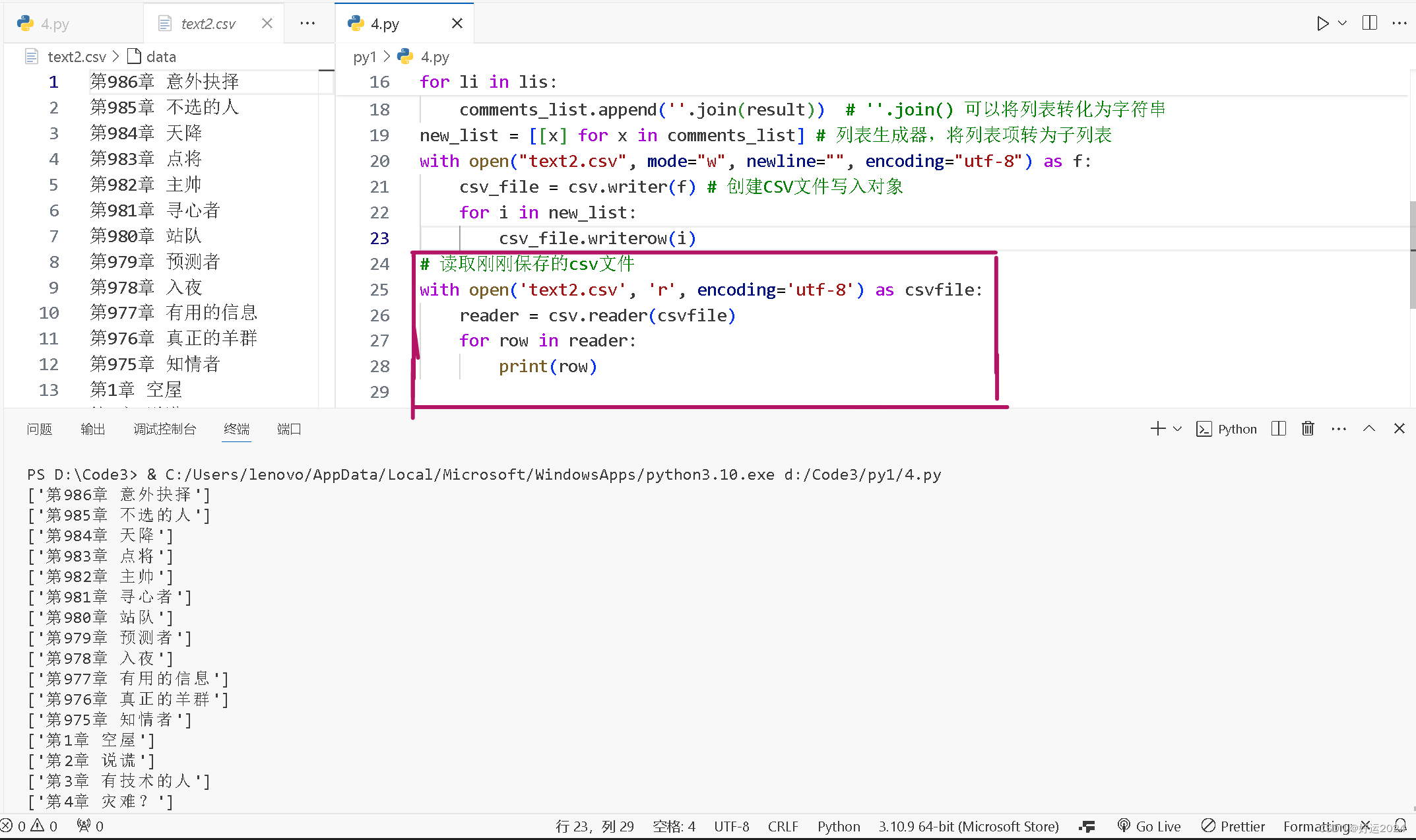Open more actions in the terminal panel
This screenshot has width=1416, height=840.
1338,428
